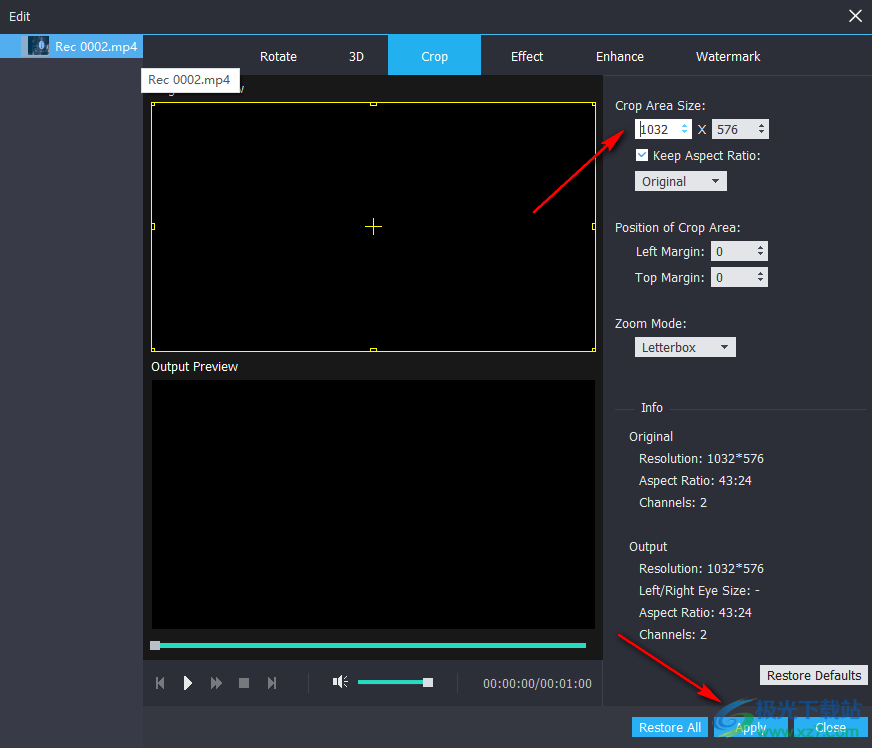
Task: Click the Output Preview video pane
Action: pyautogui.click(x=373, y=504)
